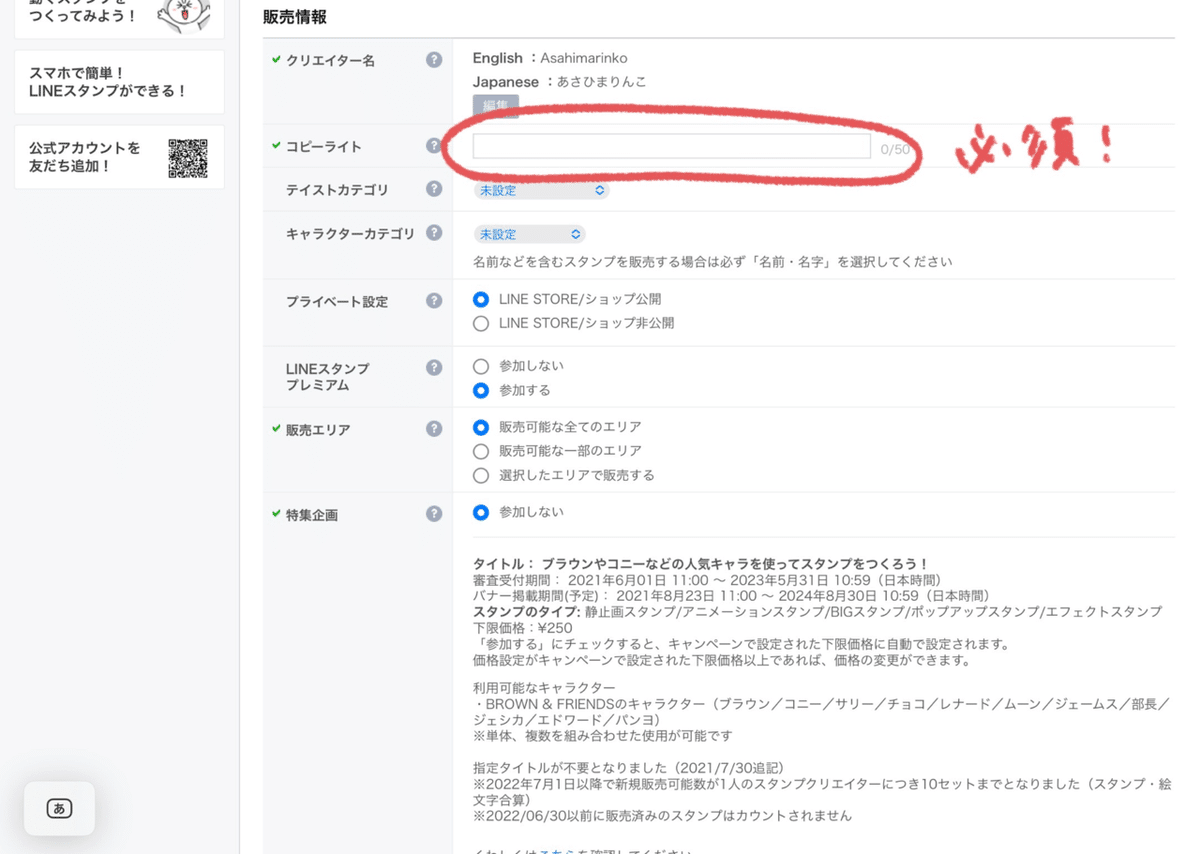Open help icon for LINEスタンプ プレミアム
This screenshot has width=1200, height=854.
[434, 368]
